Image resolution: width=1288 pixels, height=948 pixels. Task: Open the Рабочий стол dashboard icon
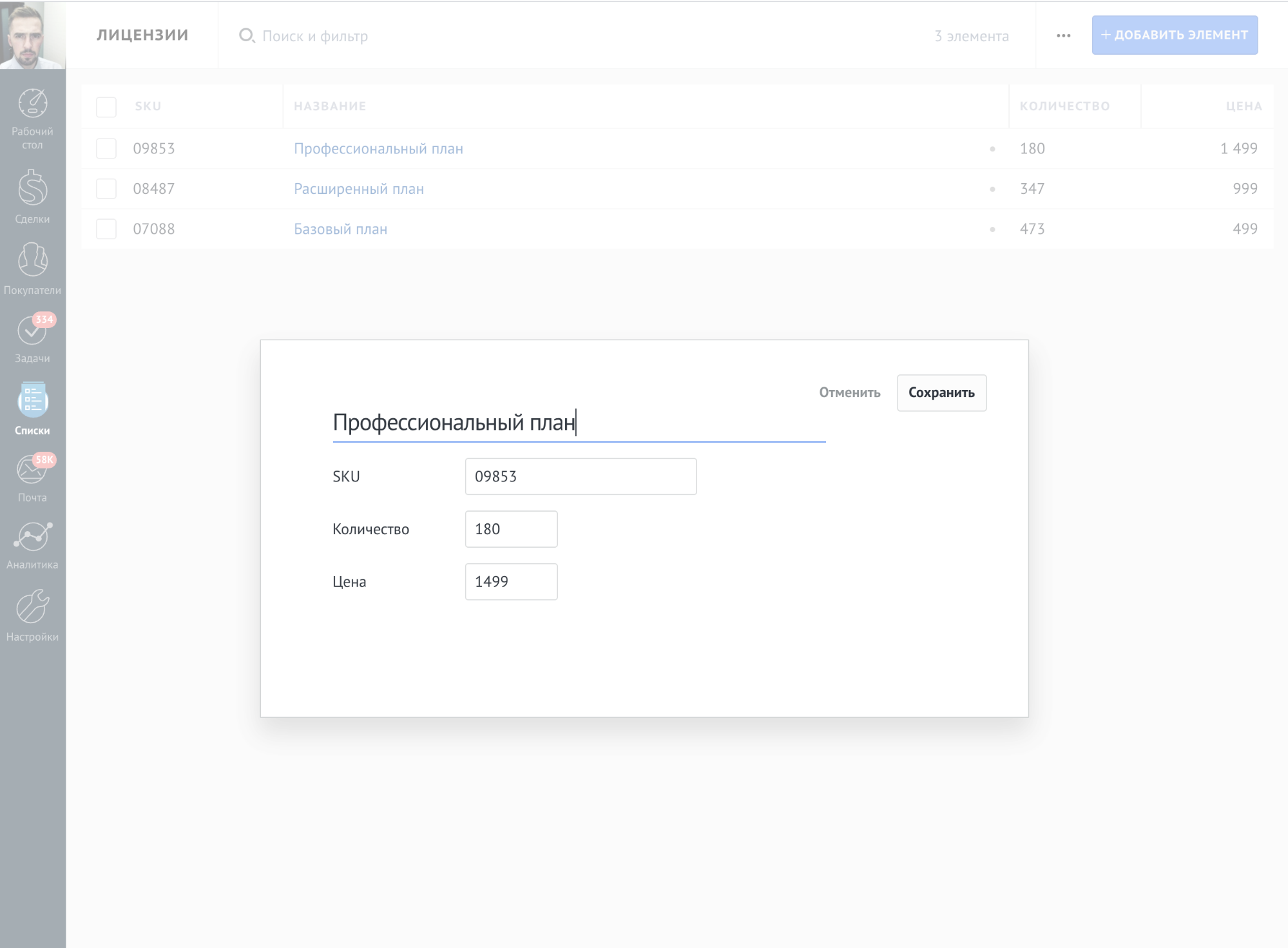(x=32, y=104)
